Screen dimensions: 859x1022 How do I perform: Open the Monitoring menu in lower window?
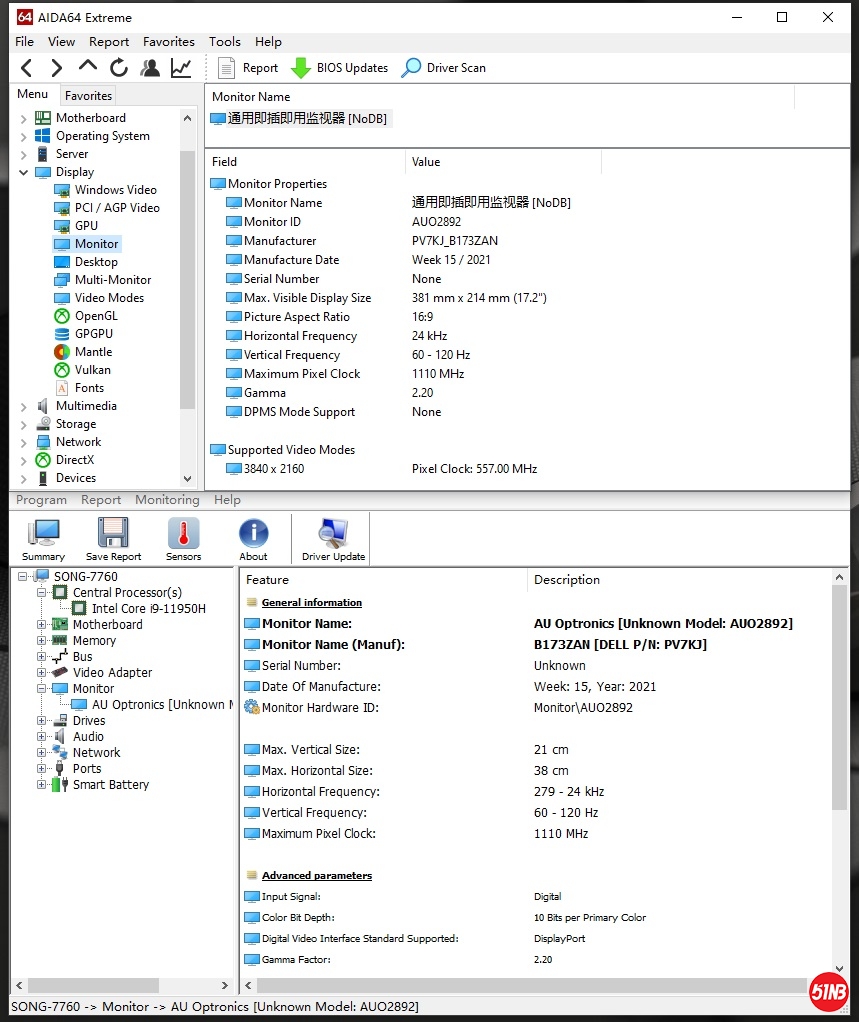pyautogui.click(x=167, y=500)
